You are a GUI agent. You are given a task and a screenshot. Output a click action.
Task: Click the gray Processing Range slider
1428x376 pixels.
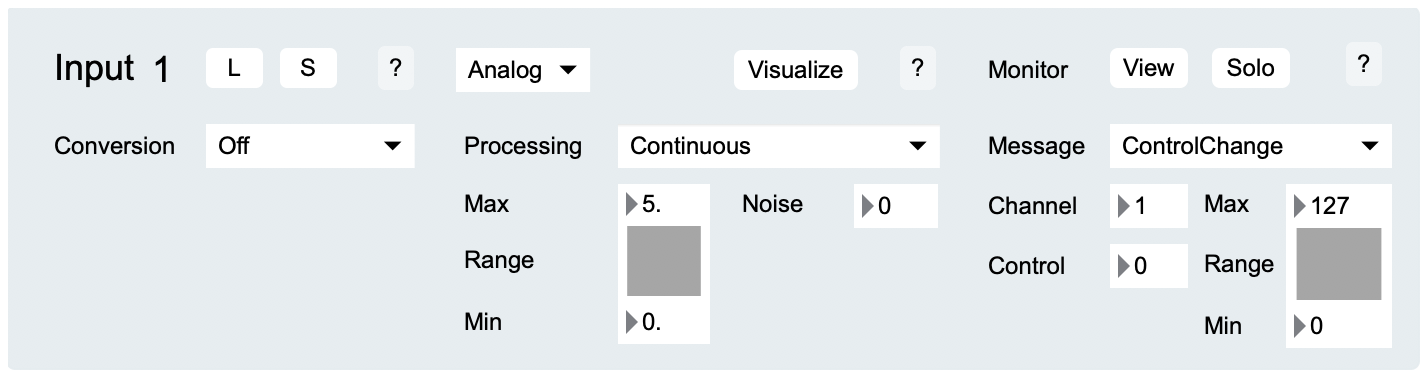point(664,261)
